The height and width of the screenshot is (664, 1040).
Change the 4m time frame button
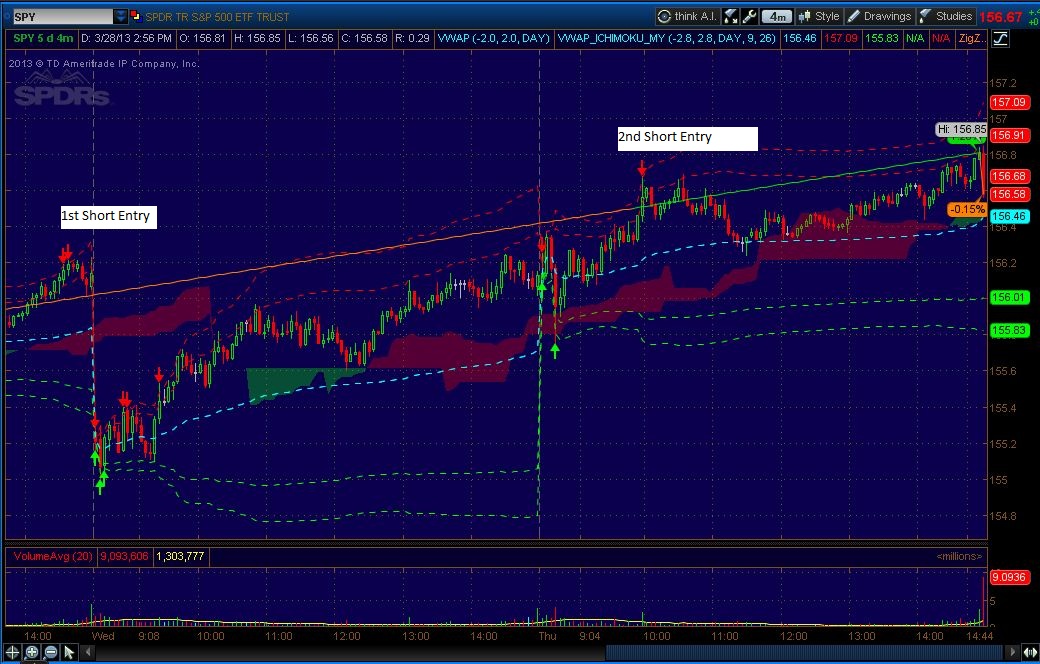(x=776, y=17)
